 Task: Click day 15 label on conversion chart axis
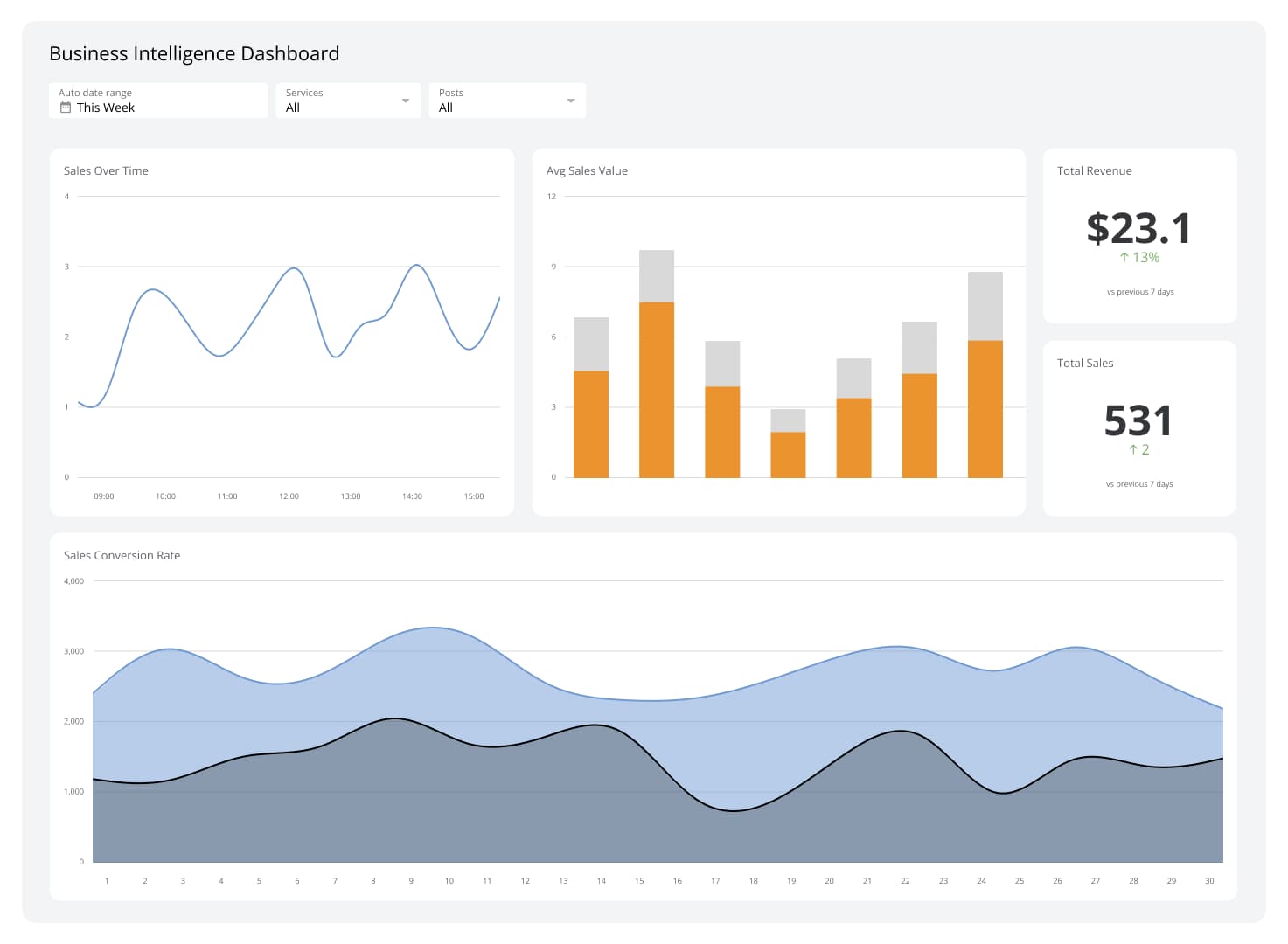click(x=639, y=881)
